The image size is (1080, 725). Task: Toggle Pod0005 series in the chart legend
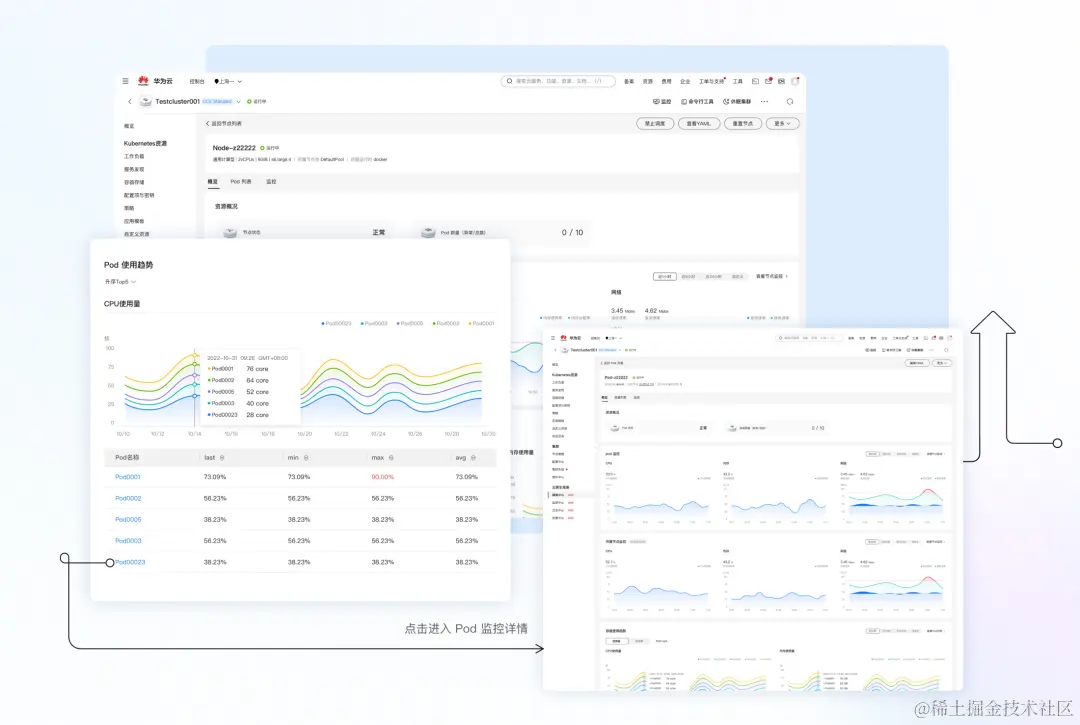pos(410,323)
